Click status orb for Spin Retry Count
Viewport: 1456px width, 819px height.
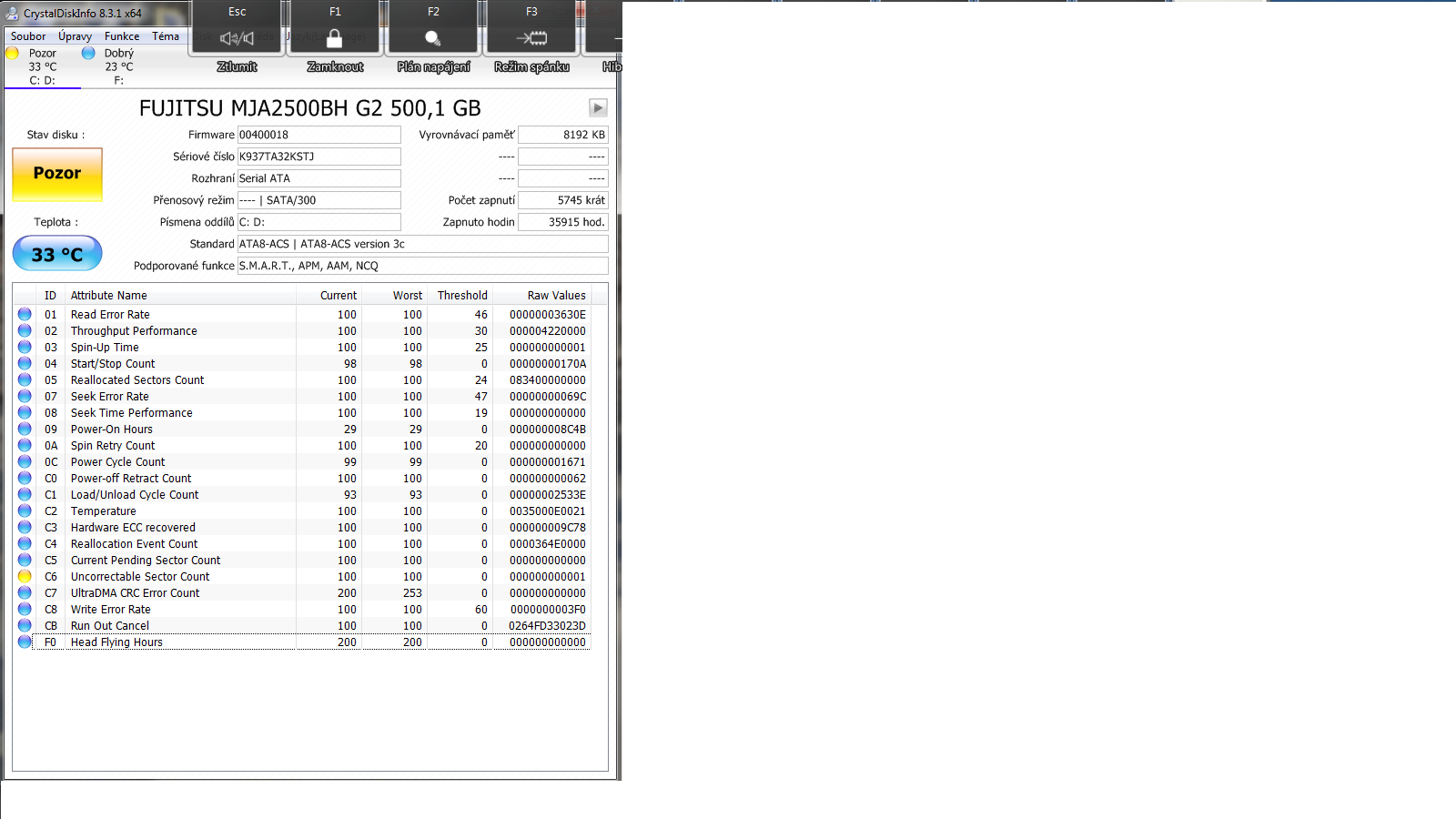coord(25,445)
